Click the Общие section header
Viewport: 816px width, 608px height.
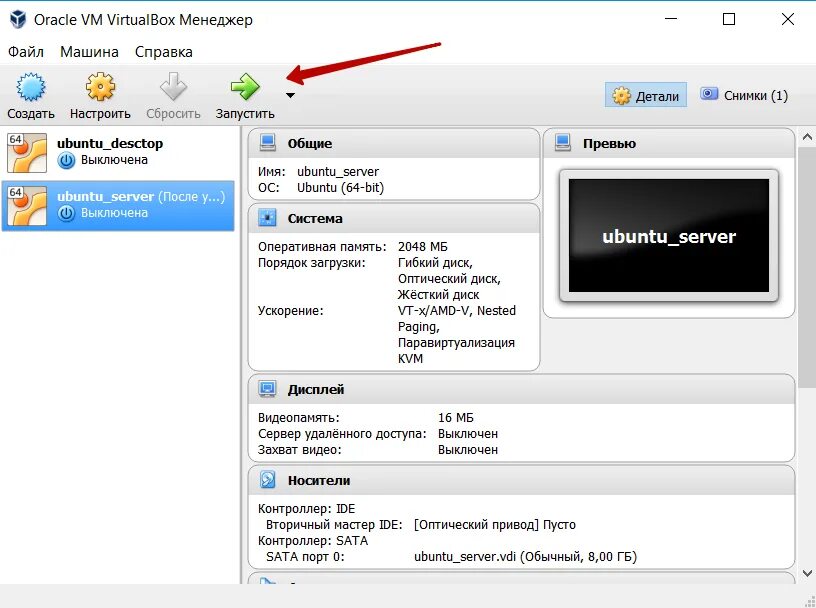point(394,144)
